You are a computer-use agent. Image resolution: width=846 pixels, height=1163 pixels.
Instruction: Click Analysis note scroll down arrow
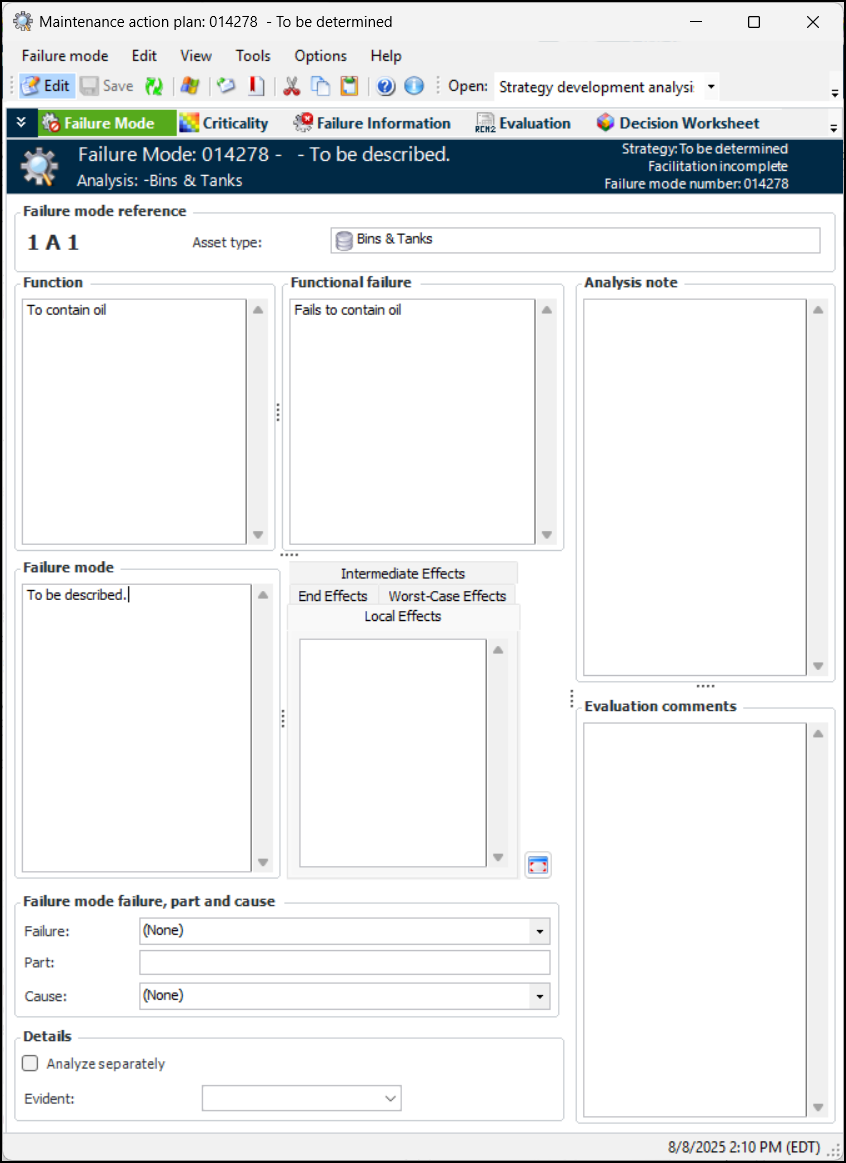(x=818, y=666)
